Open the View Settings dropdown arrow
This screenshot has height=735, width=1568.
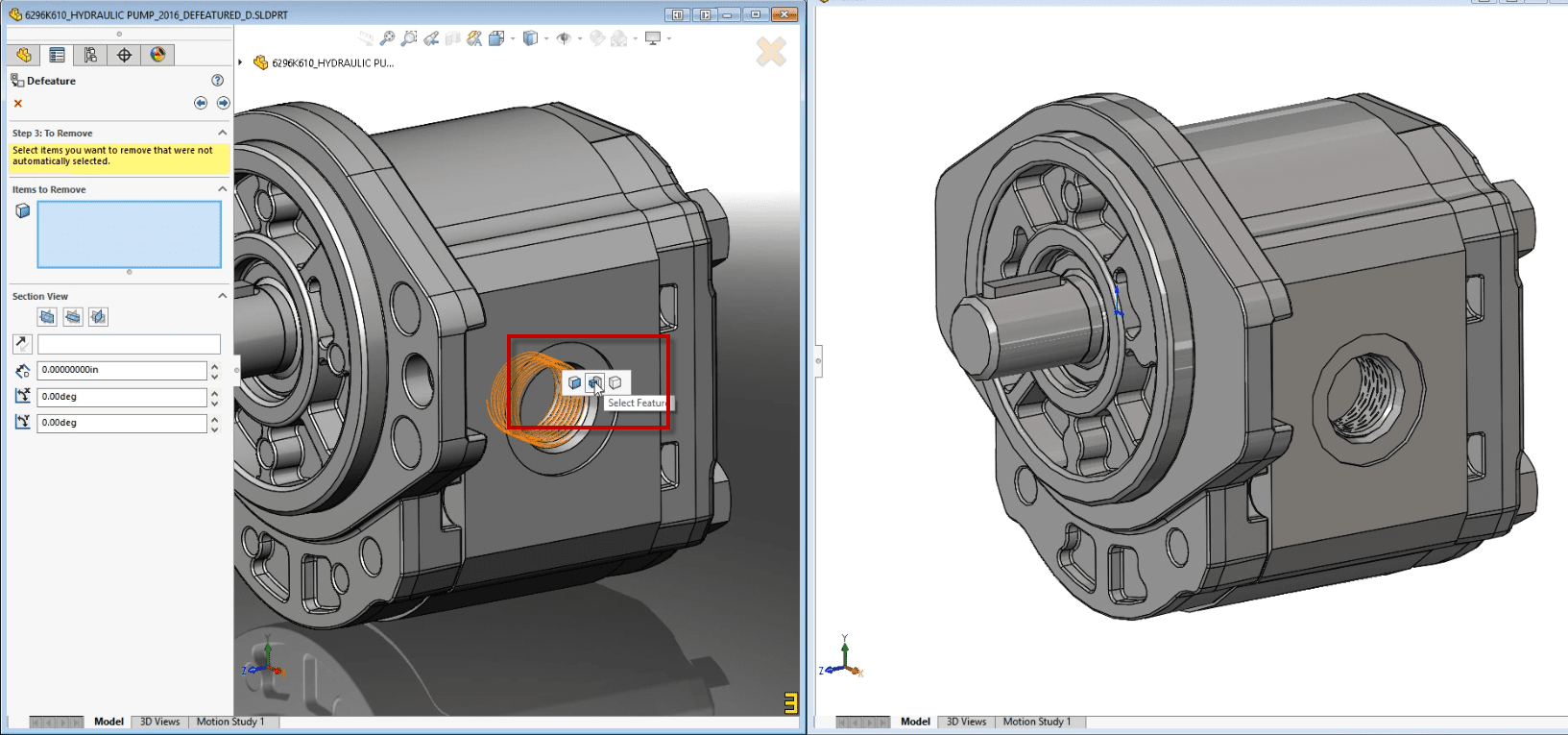point(668,38)
